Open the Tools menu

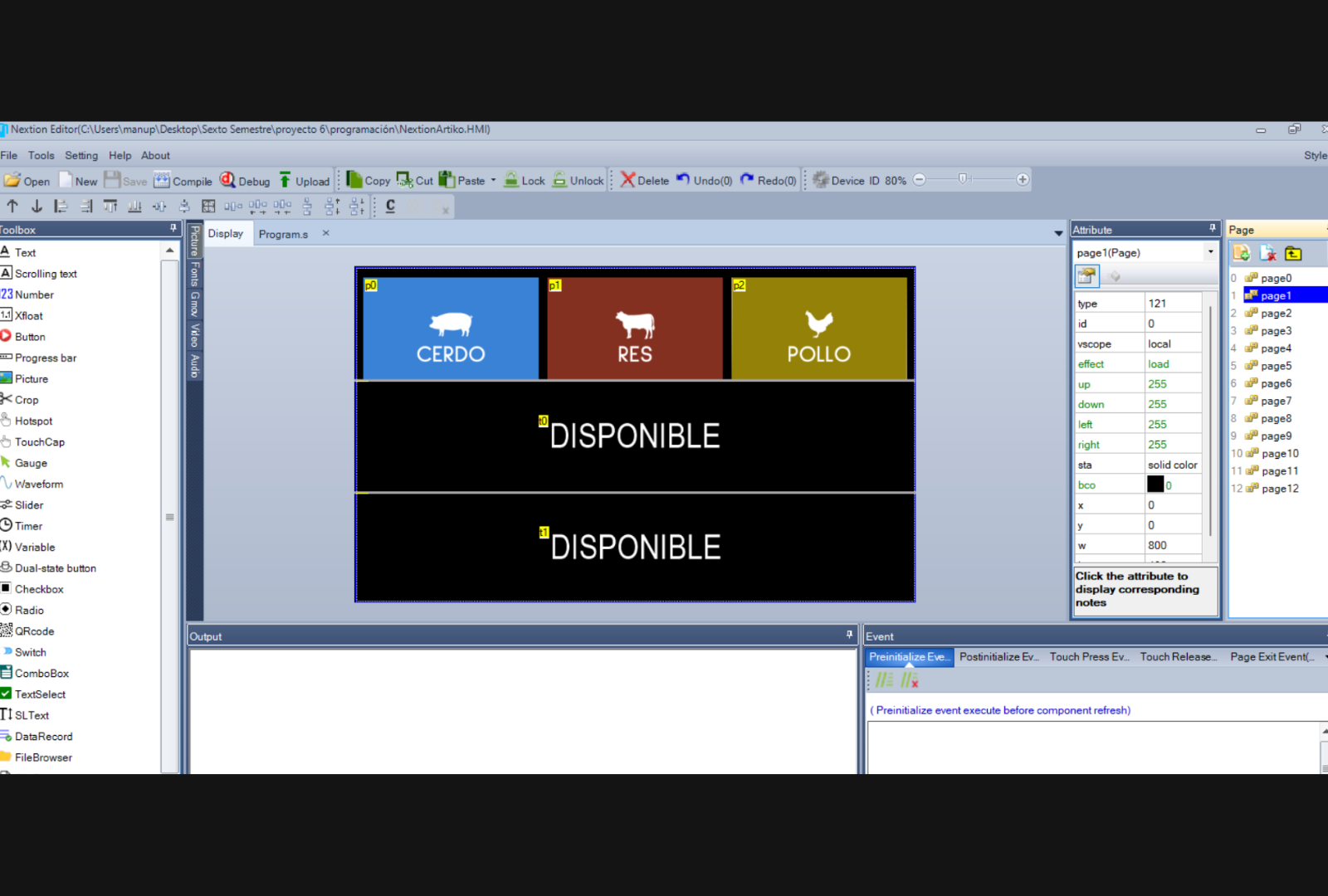[41, 155]
